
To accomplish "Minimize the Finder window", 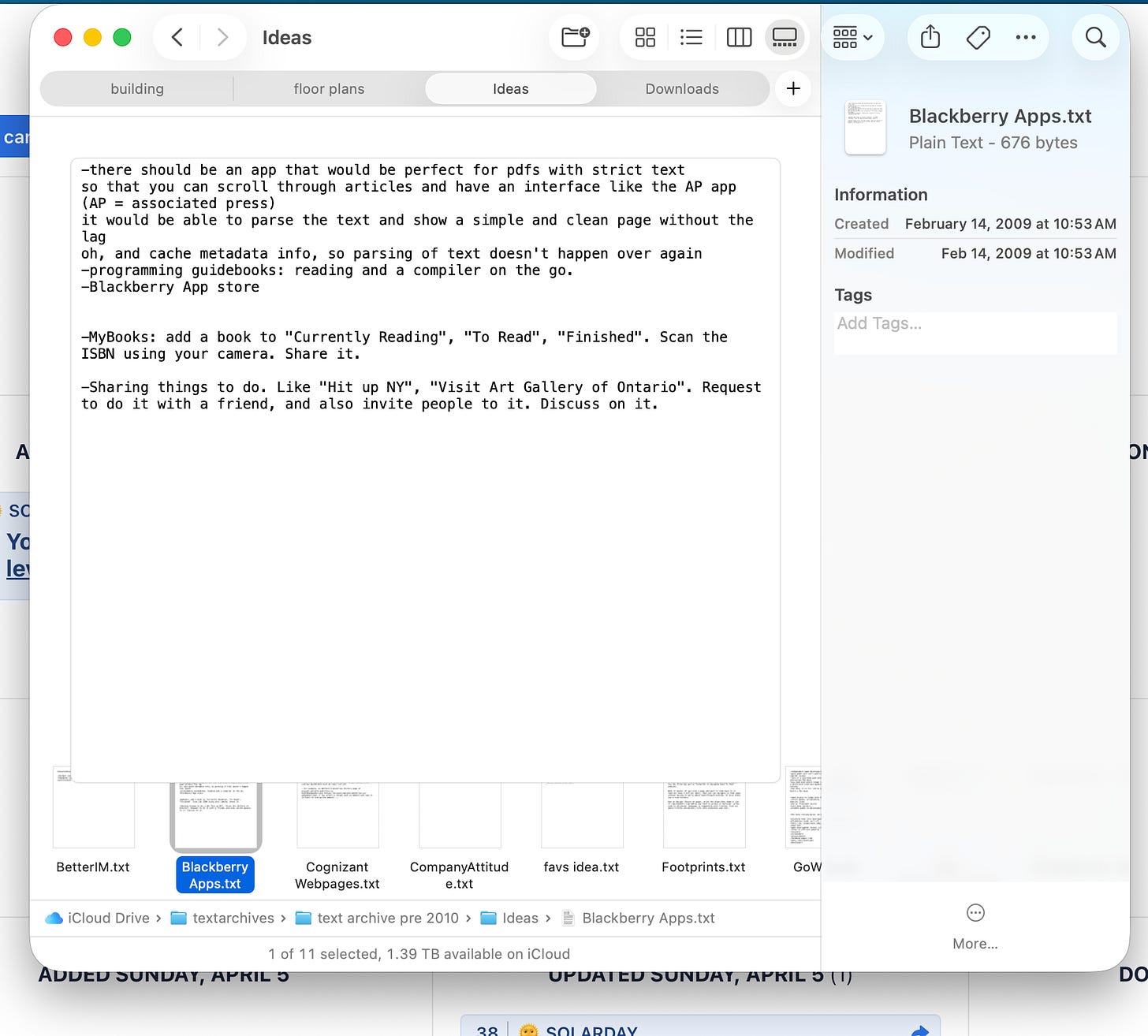I will coord(92,37).
